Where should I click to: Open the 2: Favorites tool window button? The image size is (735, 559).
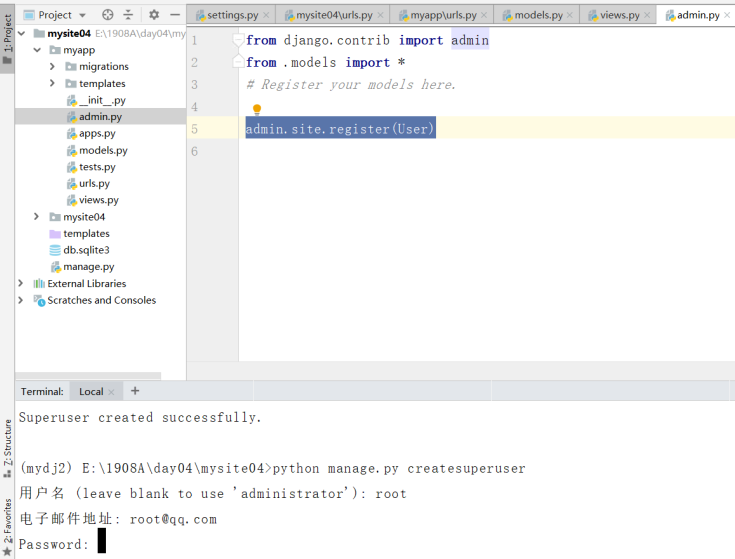[7, 526]
